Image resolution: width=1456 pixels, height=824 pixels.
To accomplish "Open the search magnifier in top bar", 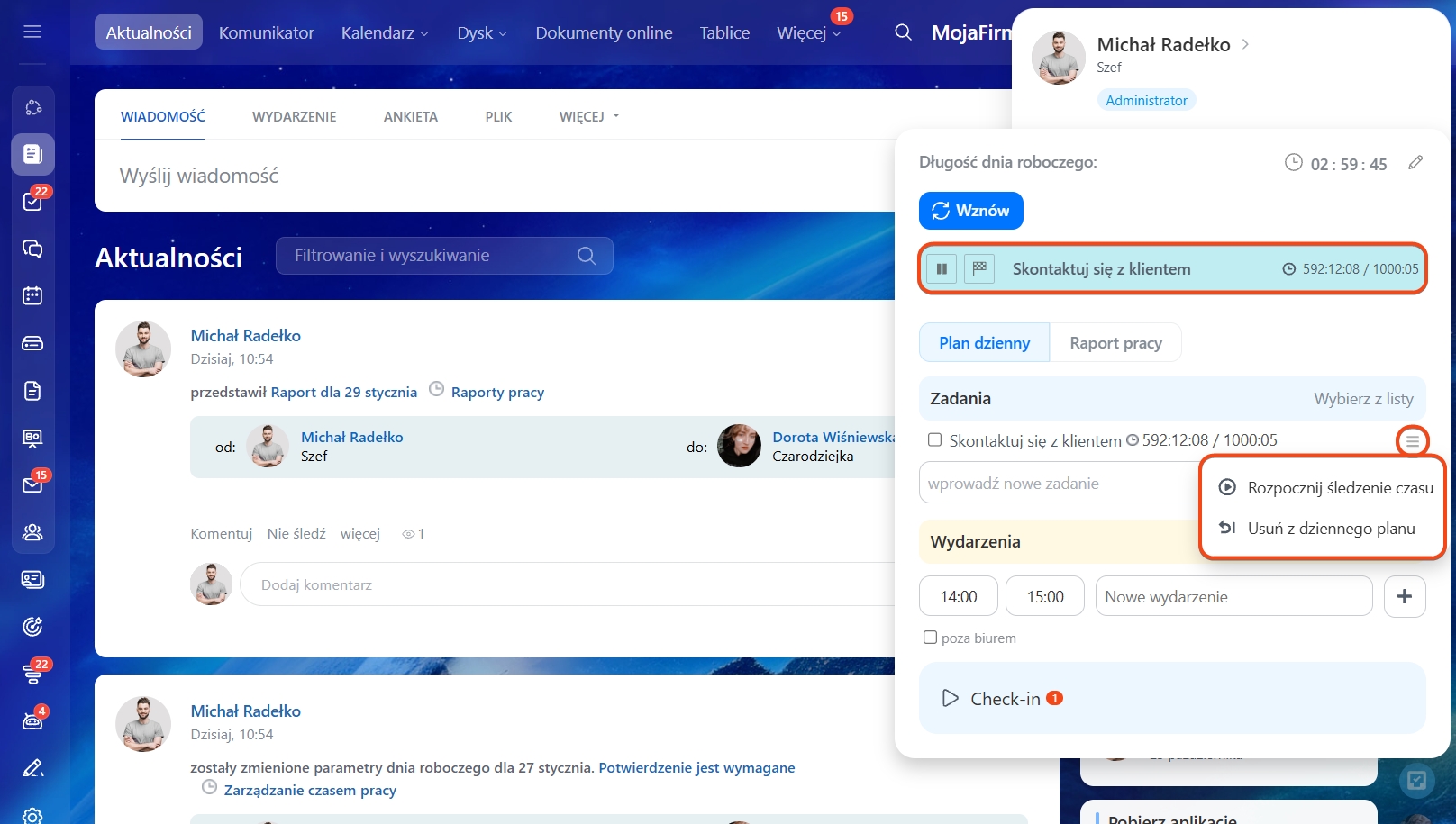I will (903, 32).
